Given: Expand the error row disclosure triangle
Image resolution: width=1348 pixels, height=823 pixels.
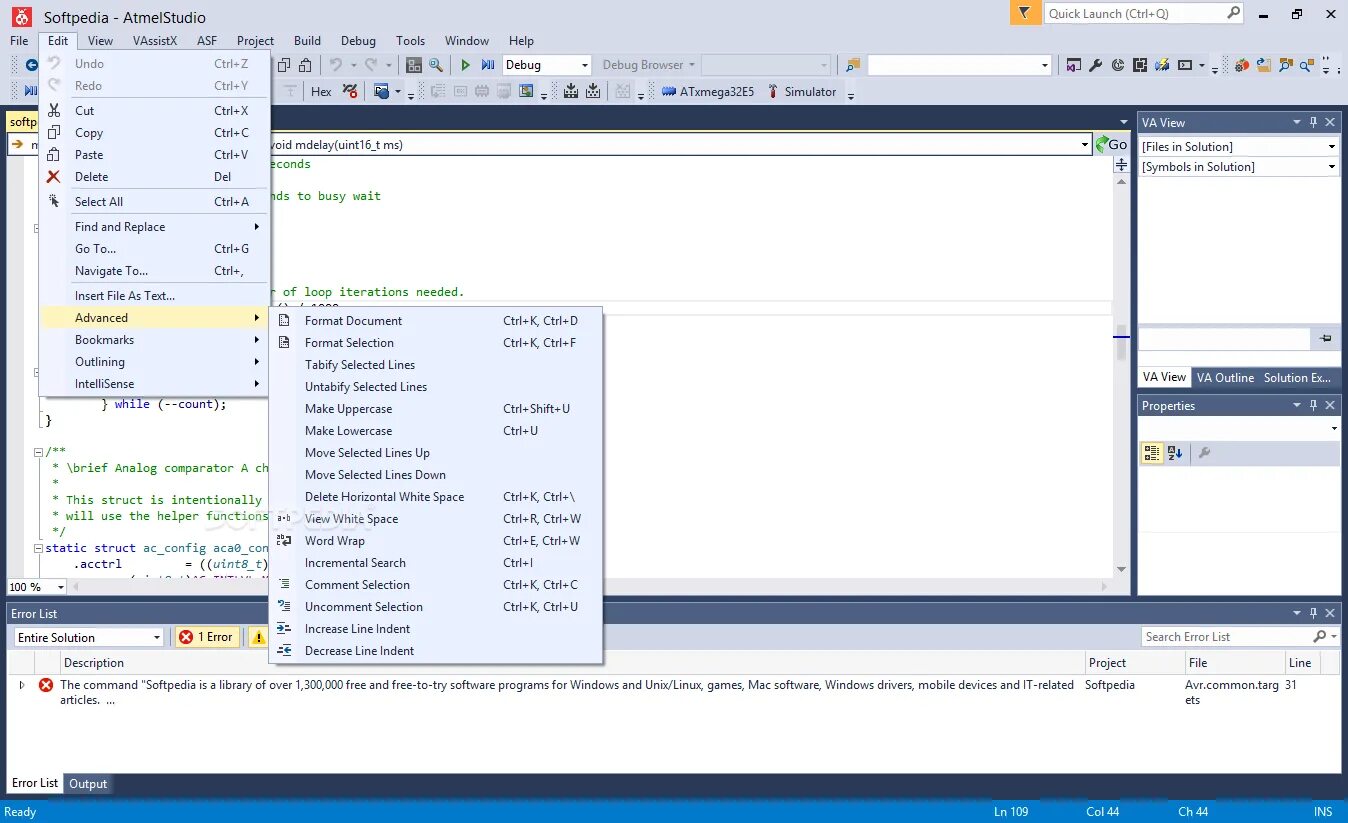Looking at the screenshot, I should click(22, 685).
